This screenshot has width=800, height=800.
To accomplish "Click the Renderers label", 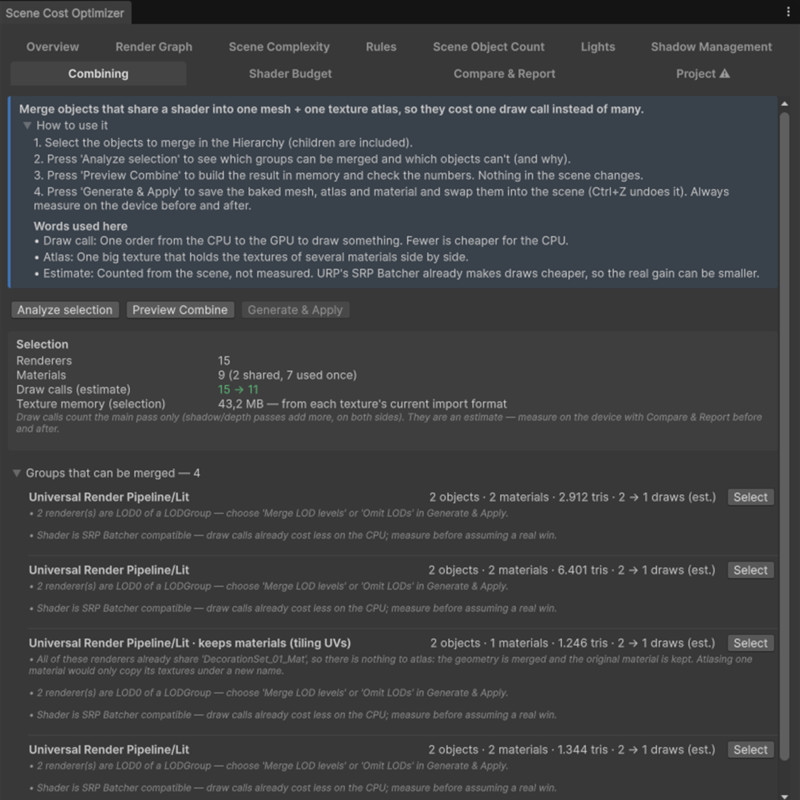I will click(44, 361).
